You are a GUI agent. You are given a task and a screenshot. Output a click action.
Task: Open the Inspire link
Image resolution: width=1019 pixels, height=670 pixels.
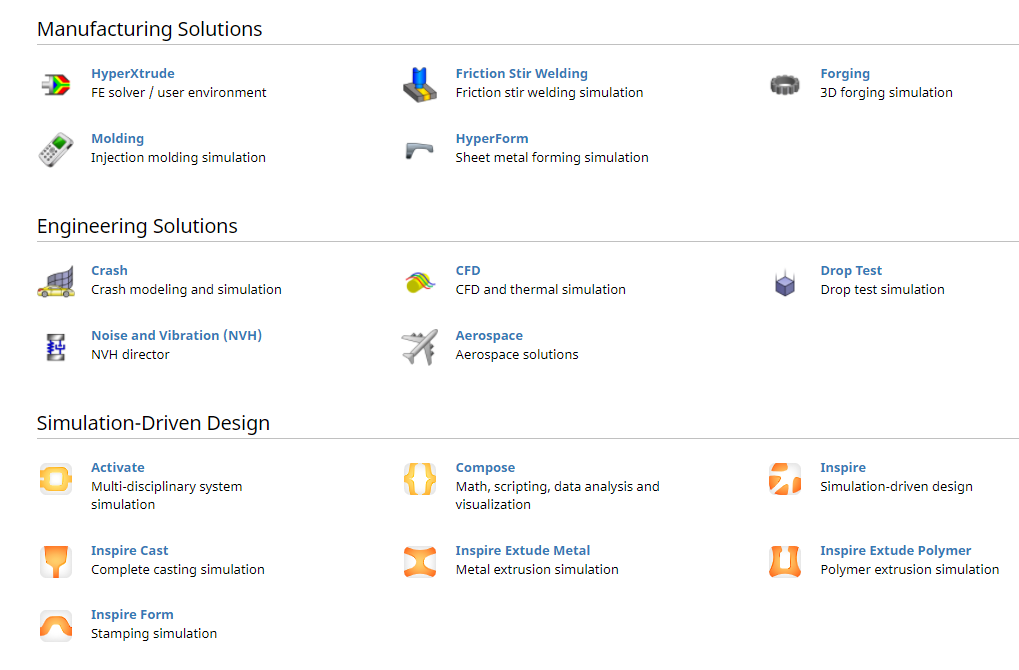(842, 467)
